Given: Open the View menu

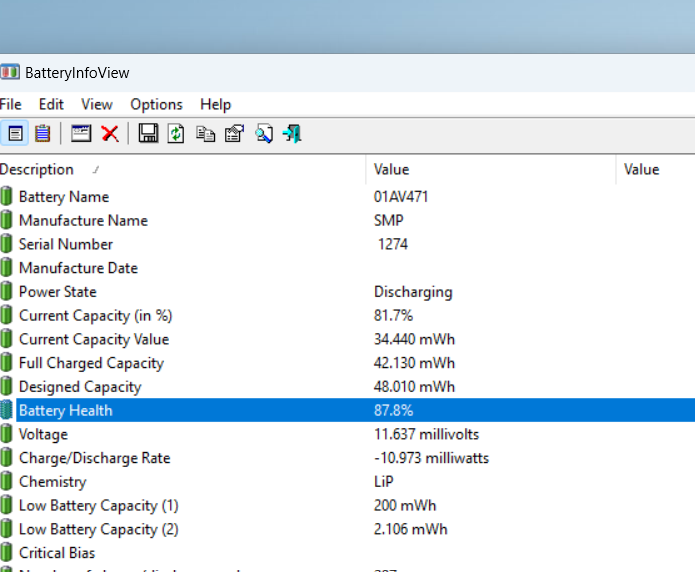Looking at the screenshot, I should tap(97, 104).
